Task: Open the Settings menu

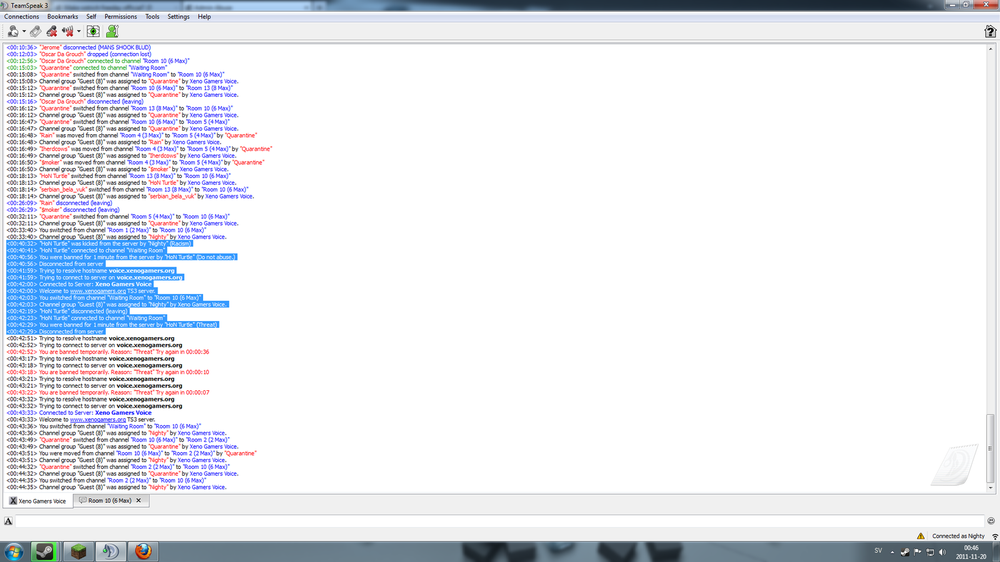Action: pos(179,17)
